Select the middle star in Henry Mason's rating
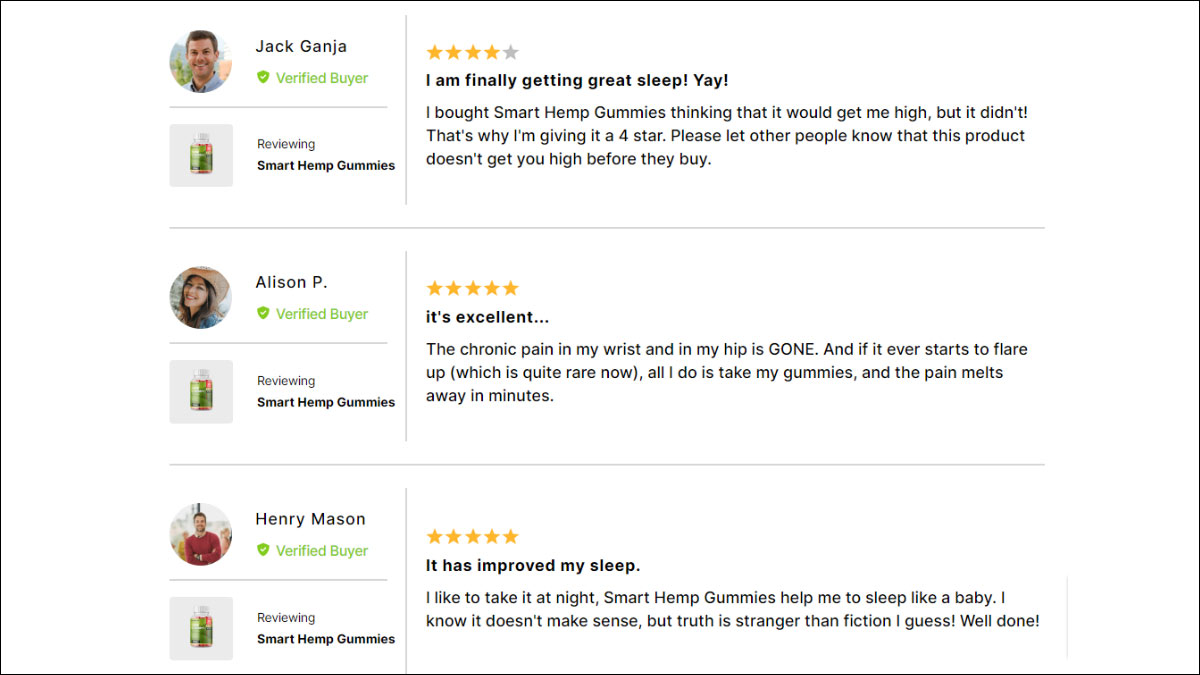The height and width of the screenshot is (675, 1200). click(x=472, y=535)
